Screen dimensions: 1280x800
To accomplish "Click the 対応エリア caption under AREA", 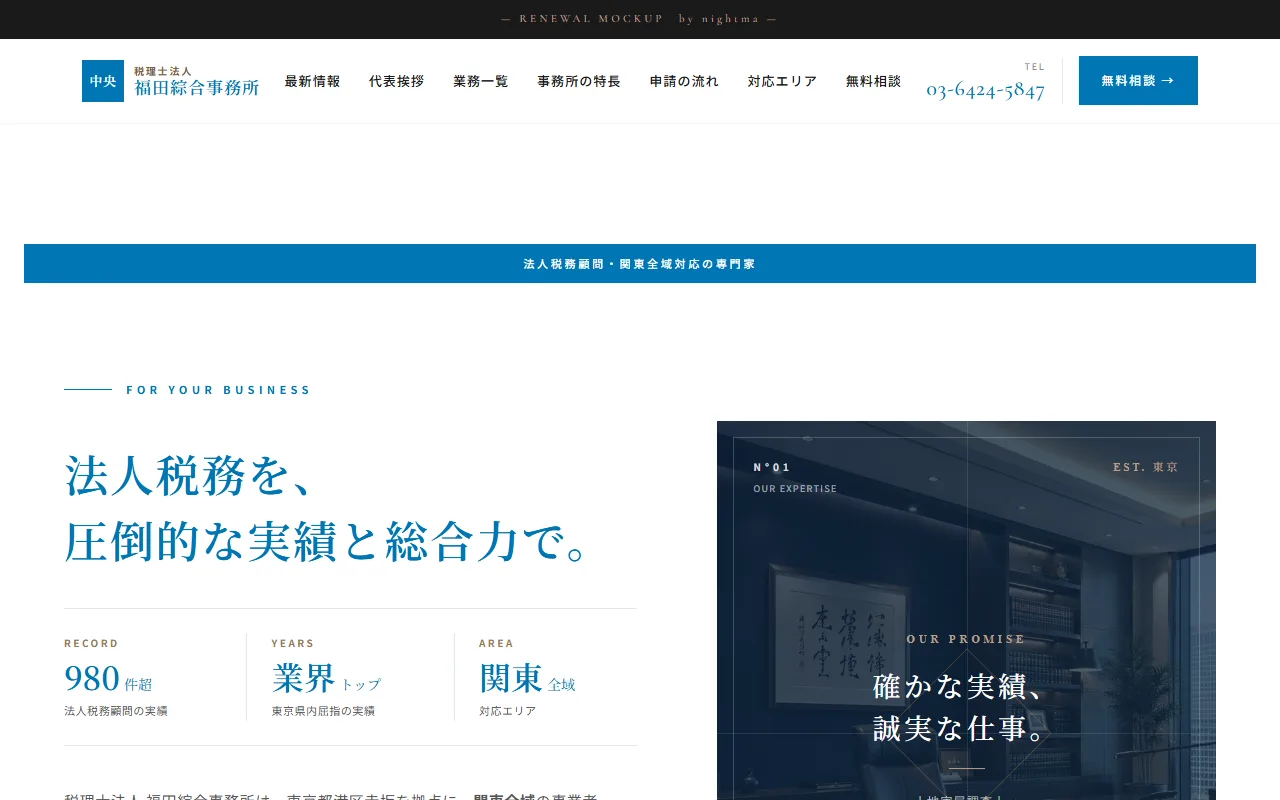I will [x=507, y=711].
